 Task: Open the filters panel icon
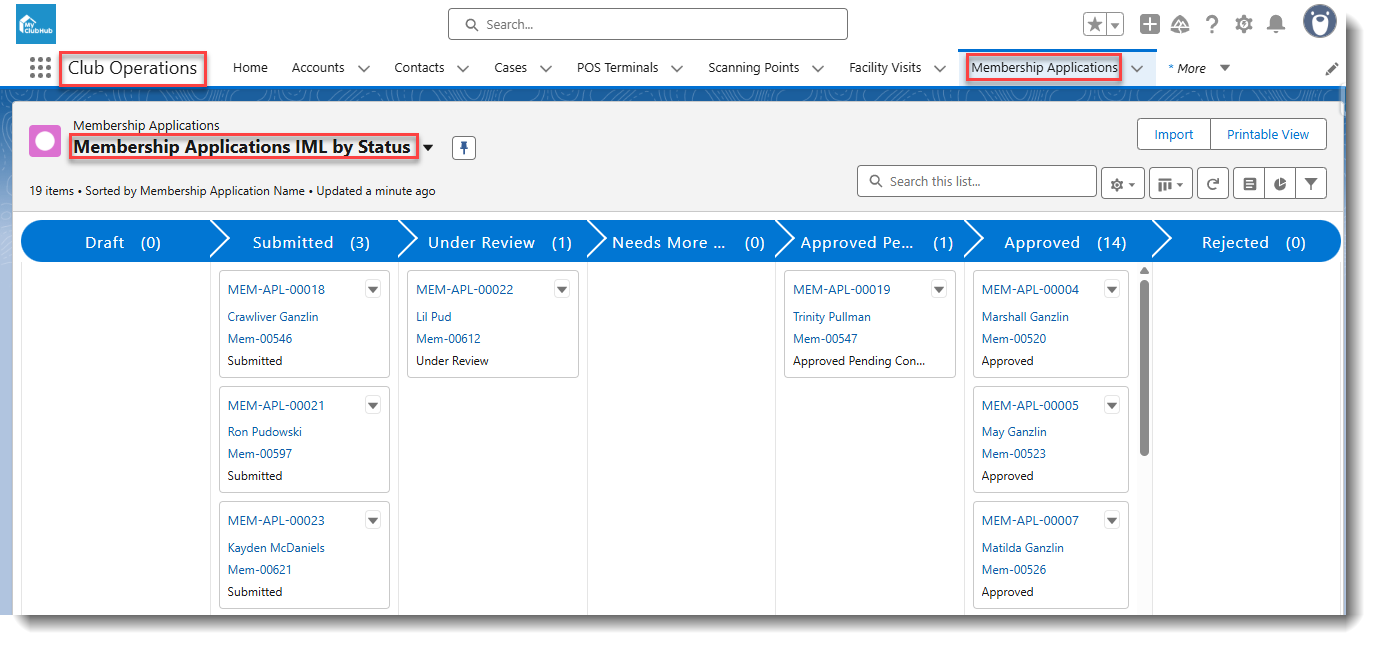(x=1311, y=183)
